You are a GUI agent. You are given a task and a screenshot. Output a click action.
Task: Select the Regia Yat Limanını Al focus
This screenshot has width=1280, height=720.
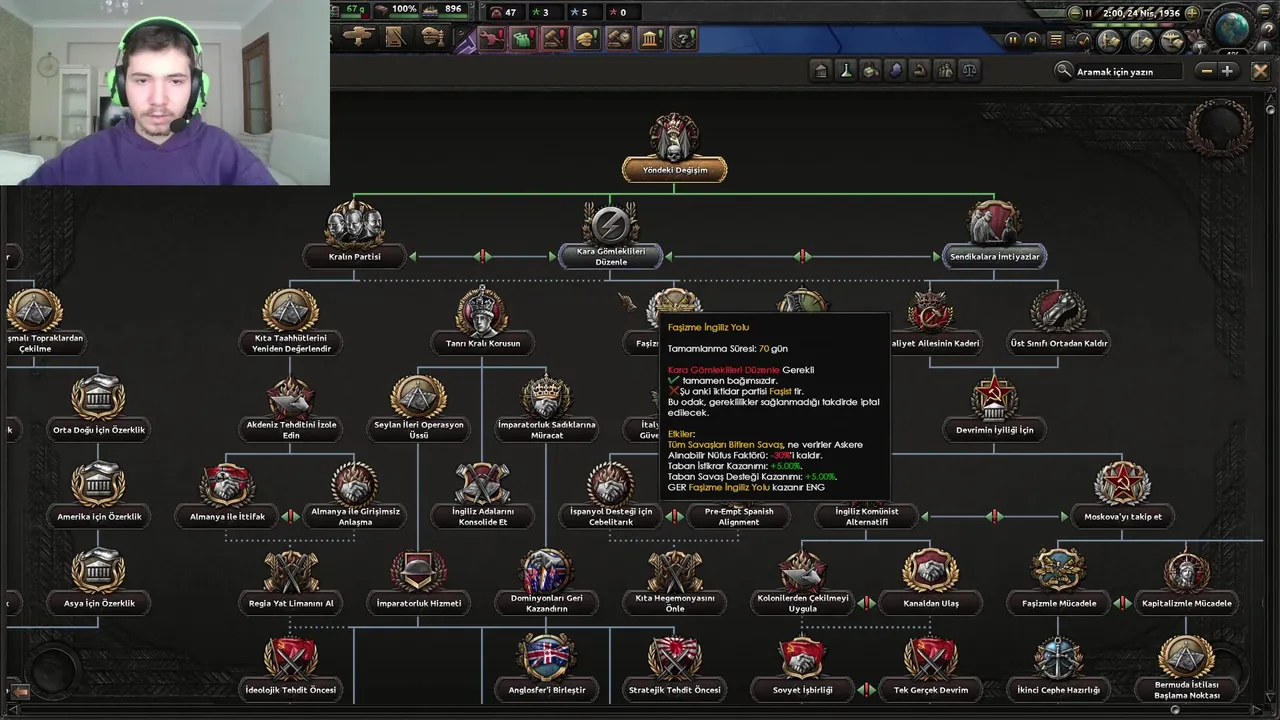pyautogui.click(x=291, y=582)
